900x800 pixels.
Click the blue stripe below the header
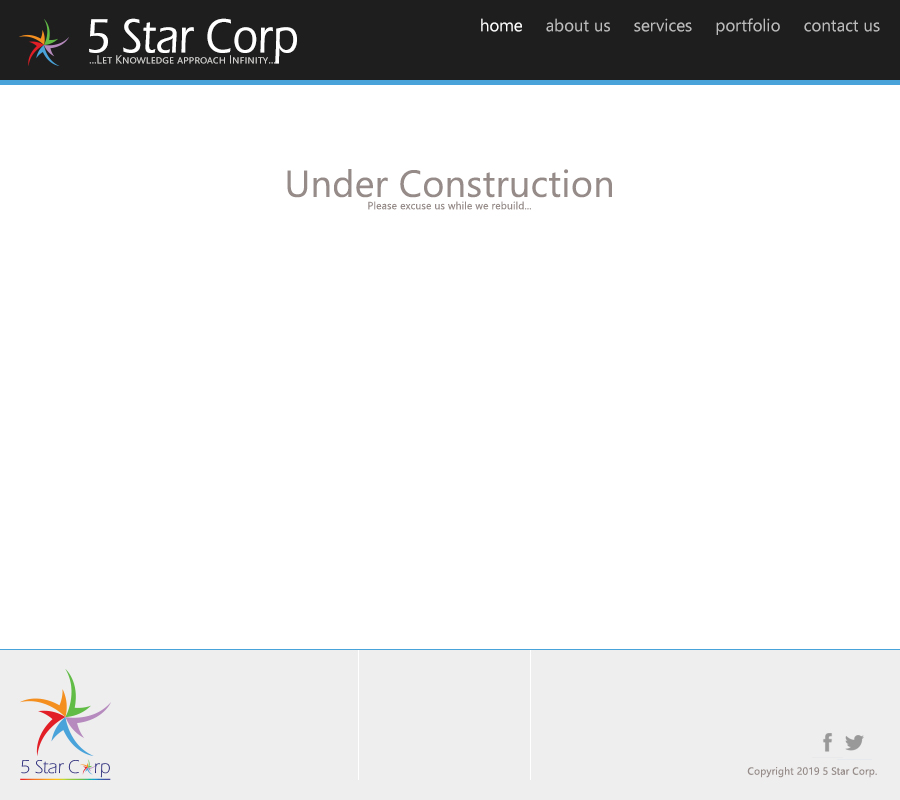click(x=450, y=83)
